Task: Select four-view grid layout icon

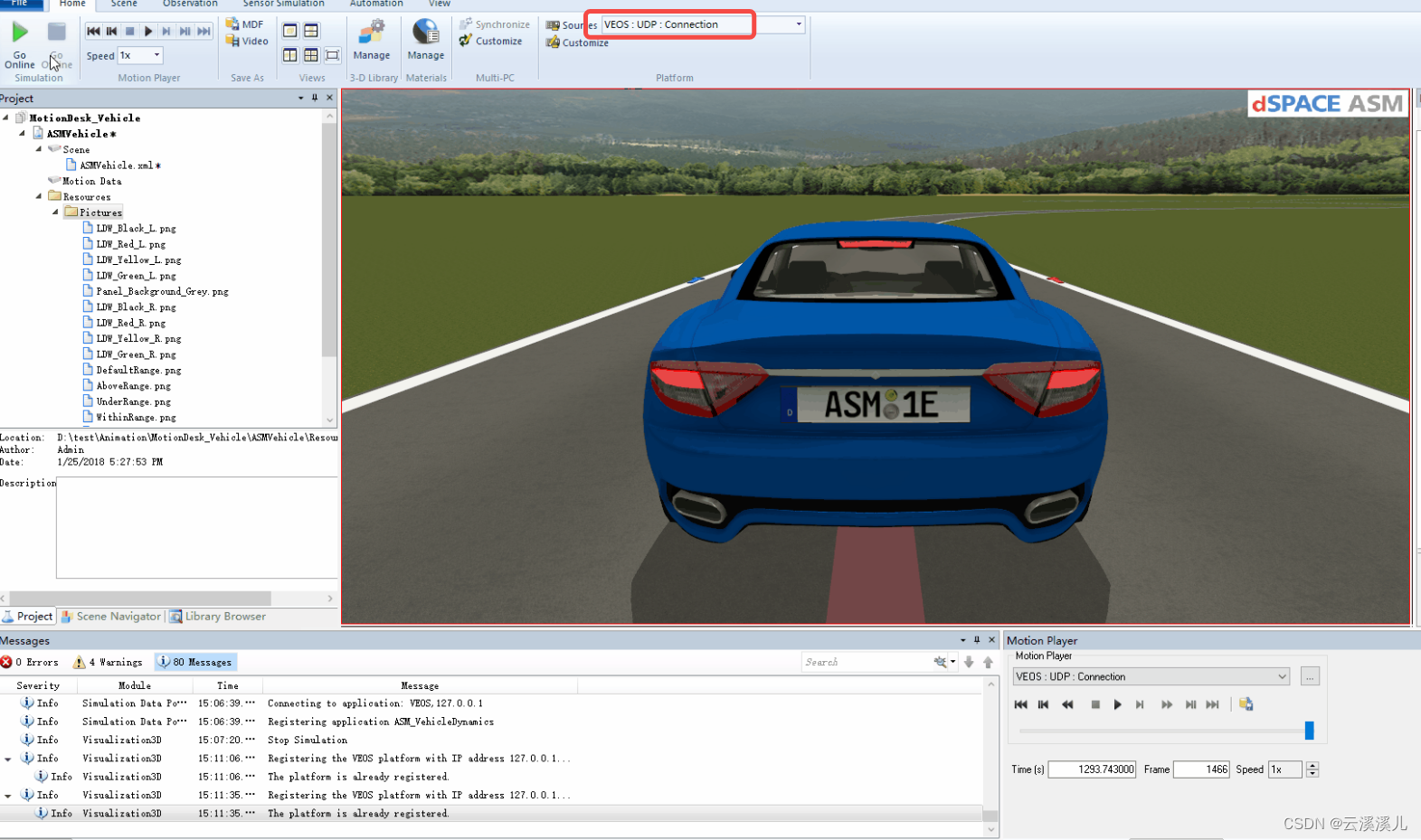Action: pos(311,55)
